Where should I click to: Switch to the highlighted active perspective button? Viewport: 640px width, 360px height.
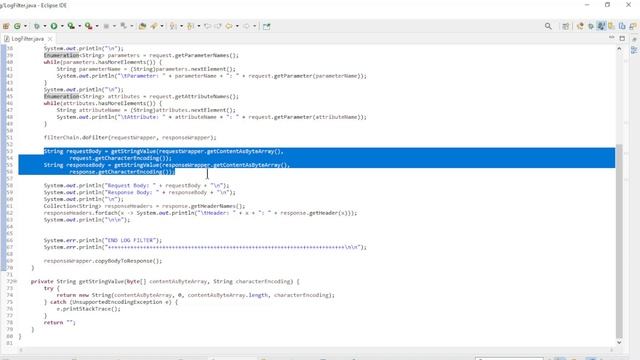click(x=601, y=26)
